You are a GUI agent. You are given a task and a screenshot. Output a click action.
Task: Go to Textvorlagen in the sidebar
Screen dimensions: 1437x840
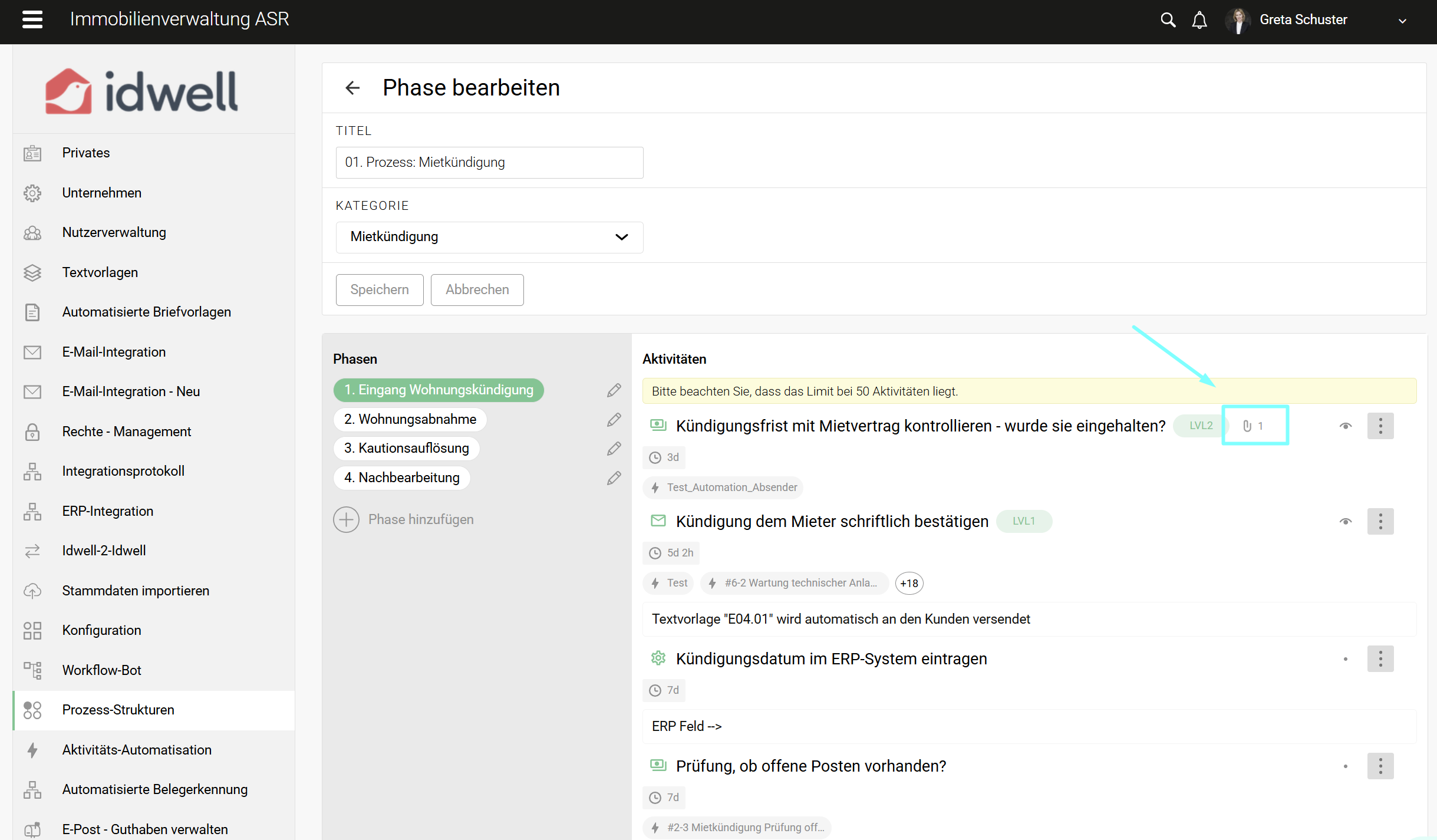click(x=100, y=272)
